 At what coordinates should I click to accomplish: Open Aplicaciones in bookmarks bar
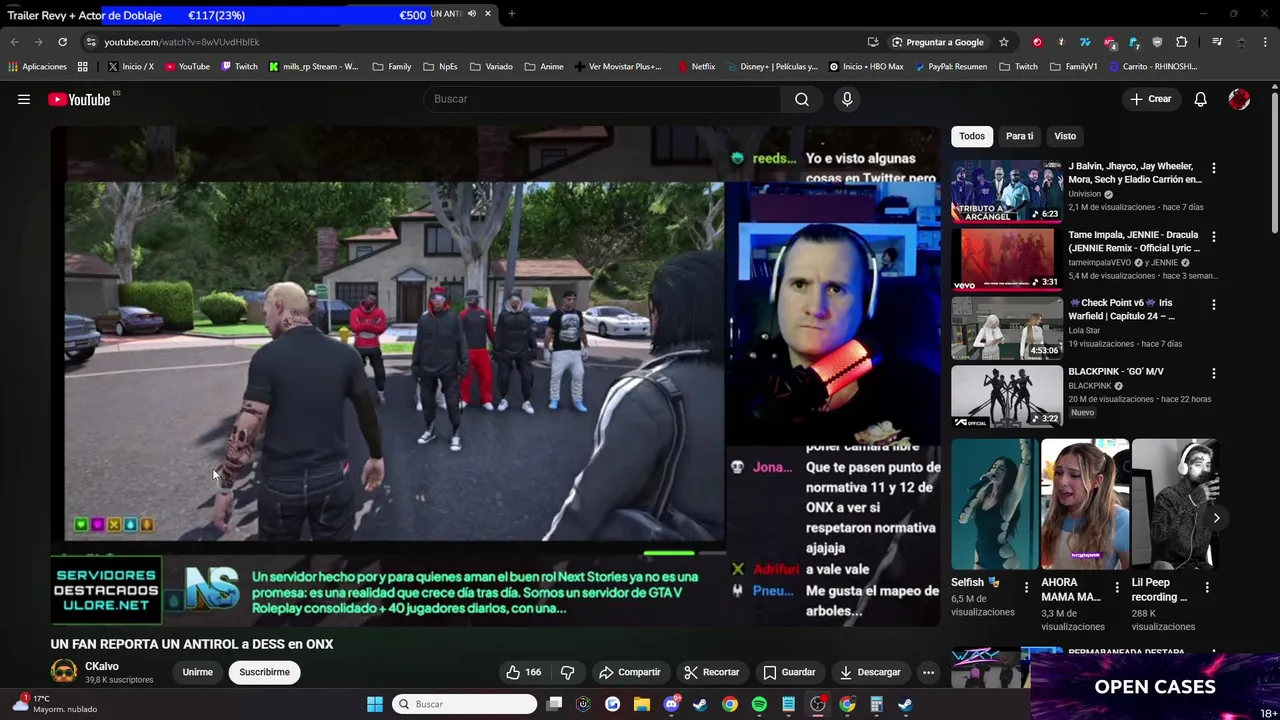click(37, 67)
